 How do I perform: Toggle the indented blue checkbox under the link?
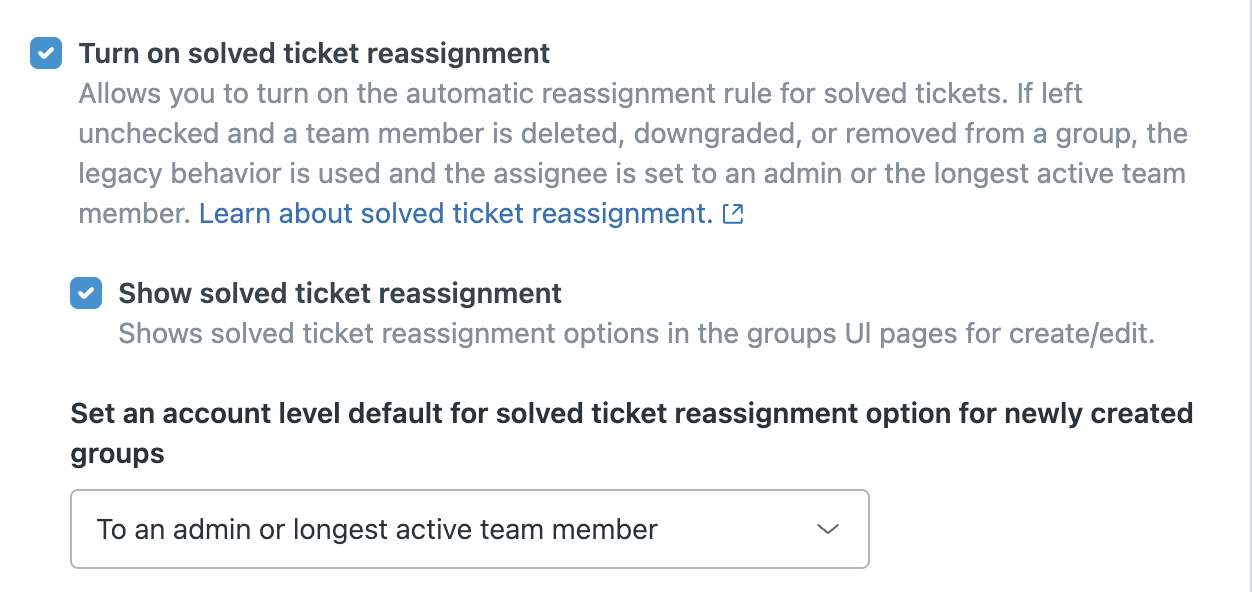click(86, 293)
